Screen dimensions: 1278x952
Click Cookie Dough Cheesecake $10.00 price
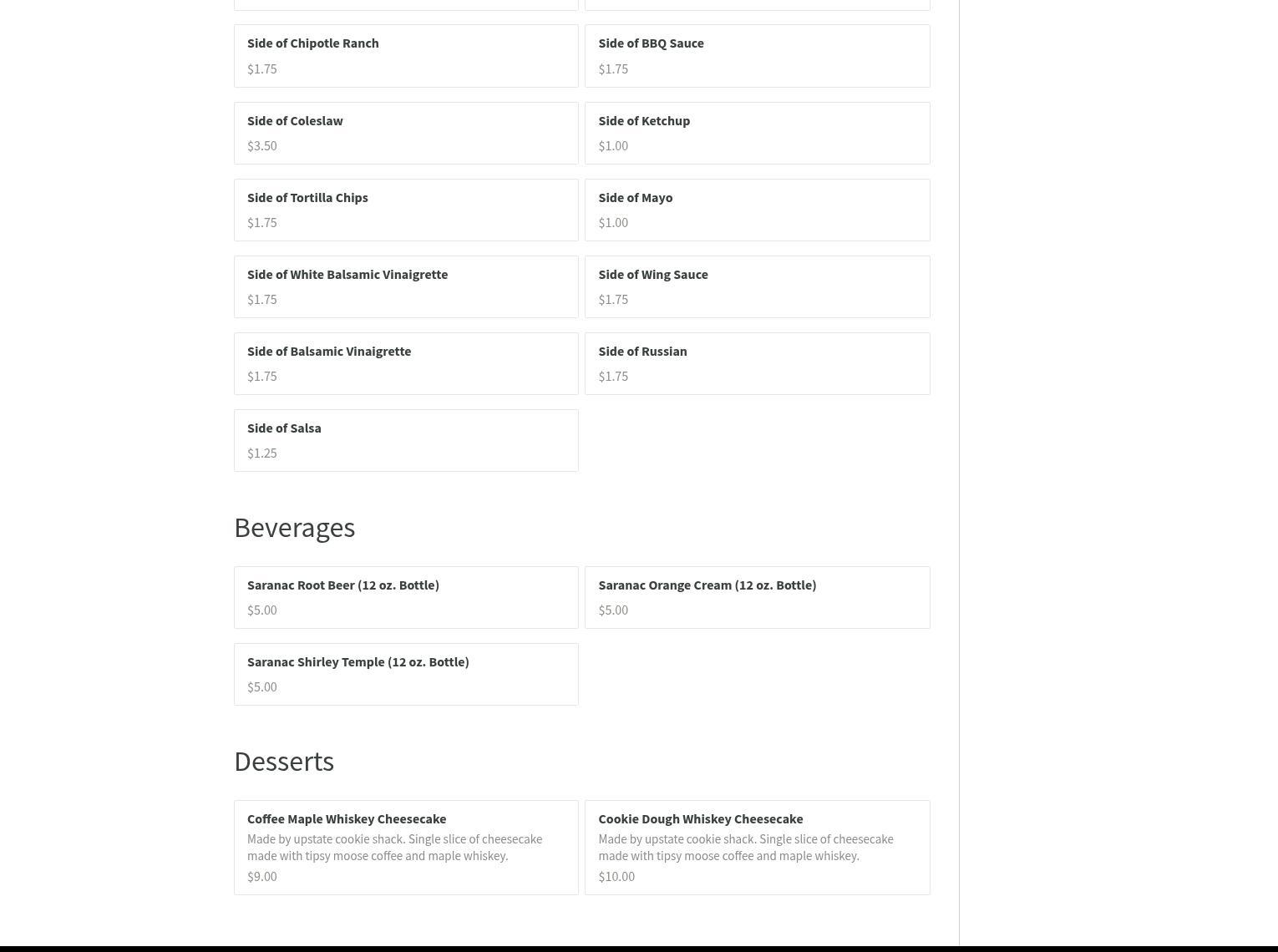(616, 876)
